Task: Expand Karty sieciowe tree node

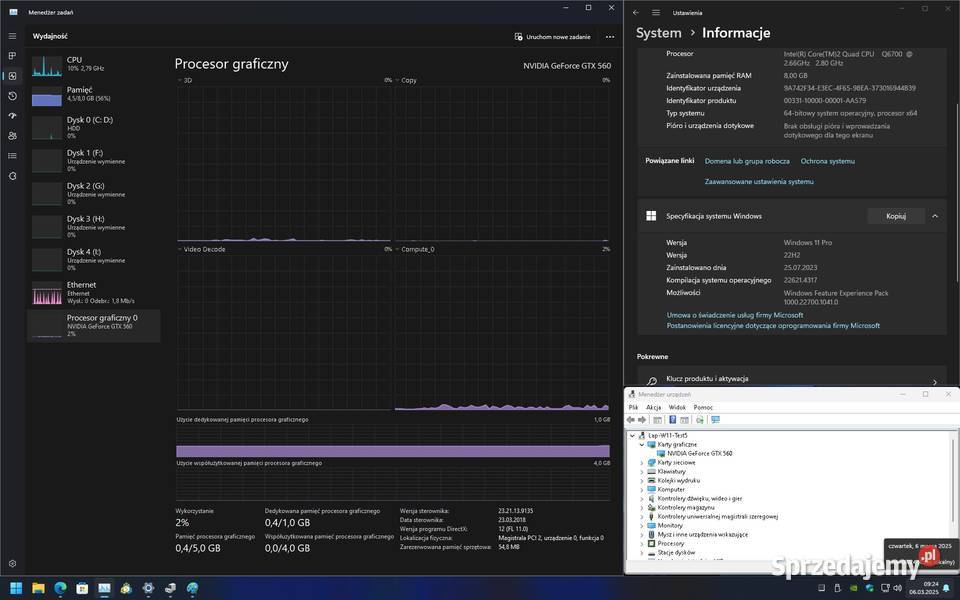Action: click(642, 463)
